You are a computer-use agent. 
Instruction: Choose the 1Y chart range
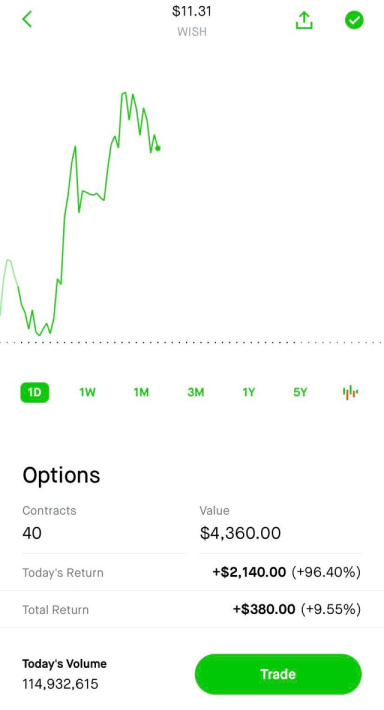(249, 392)
